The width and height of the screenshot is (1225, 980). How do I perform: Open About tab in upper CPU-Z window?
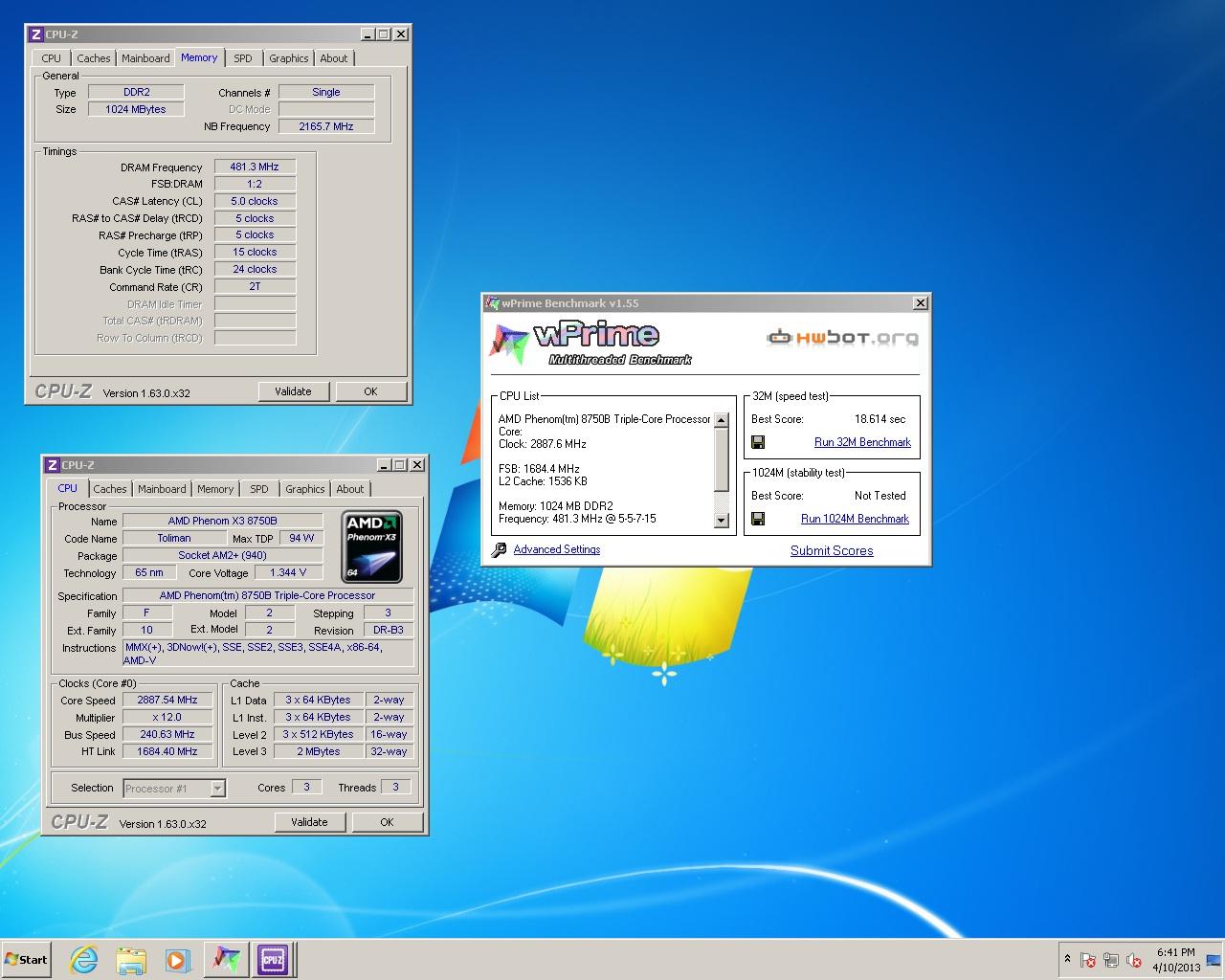pyautogui.click(x=334, y=58)
